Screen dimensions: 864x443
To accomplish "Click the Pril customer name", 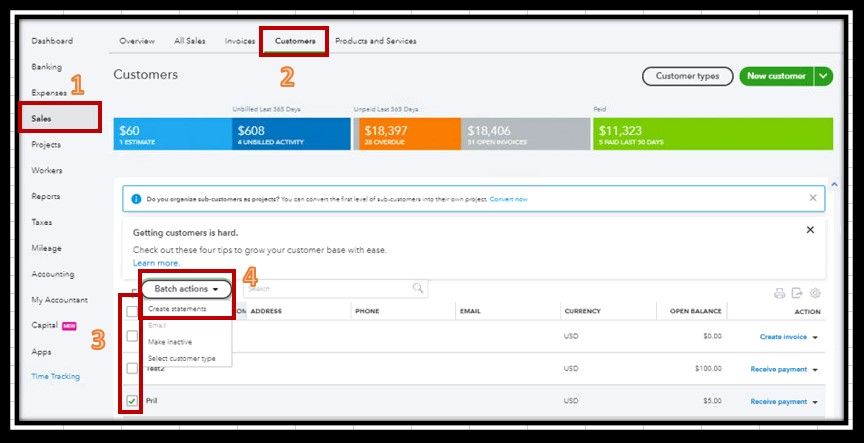I will pos(152,401).
